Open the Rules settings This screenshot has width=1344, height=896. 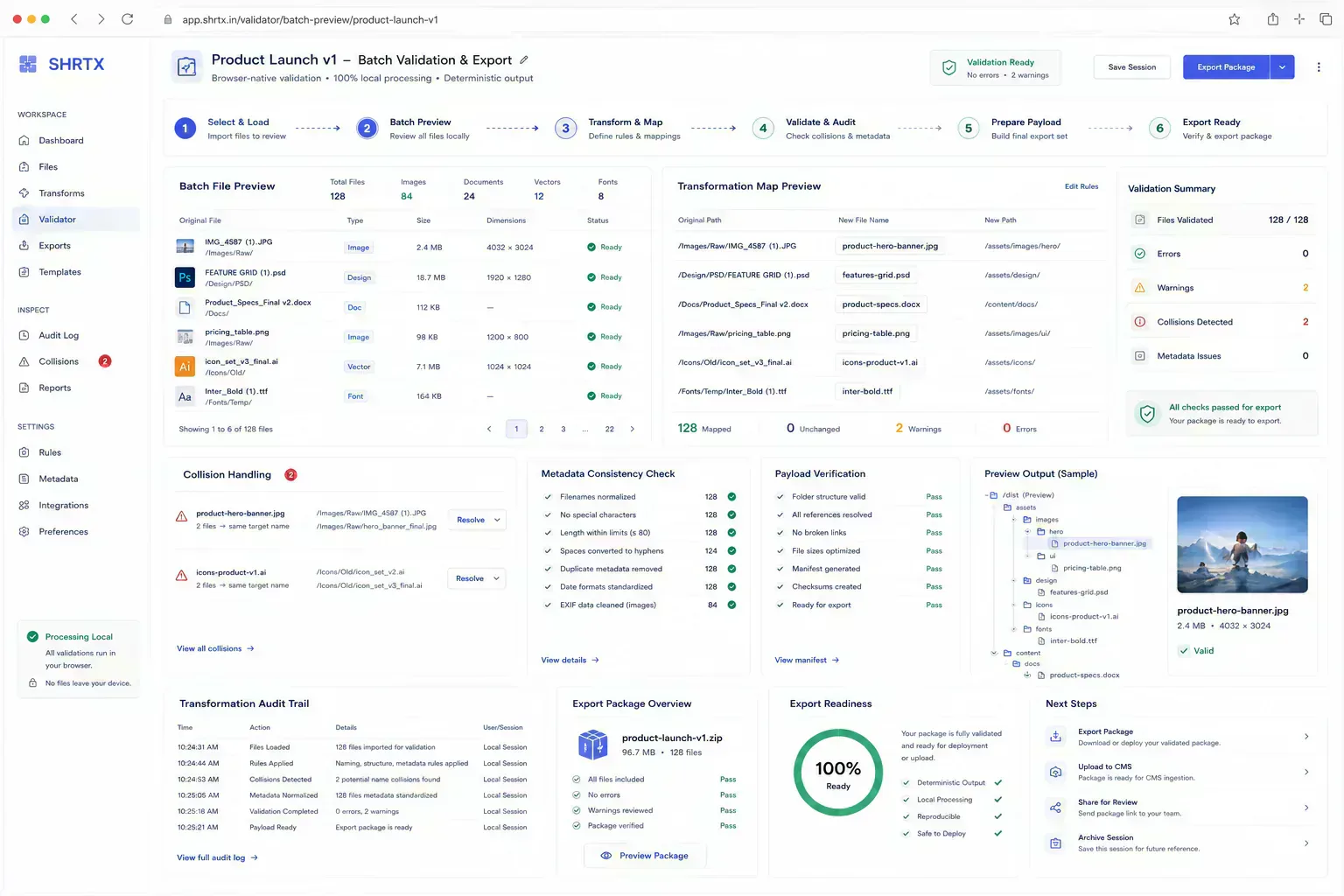coord(50,452)
